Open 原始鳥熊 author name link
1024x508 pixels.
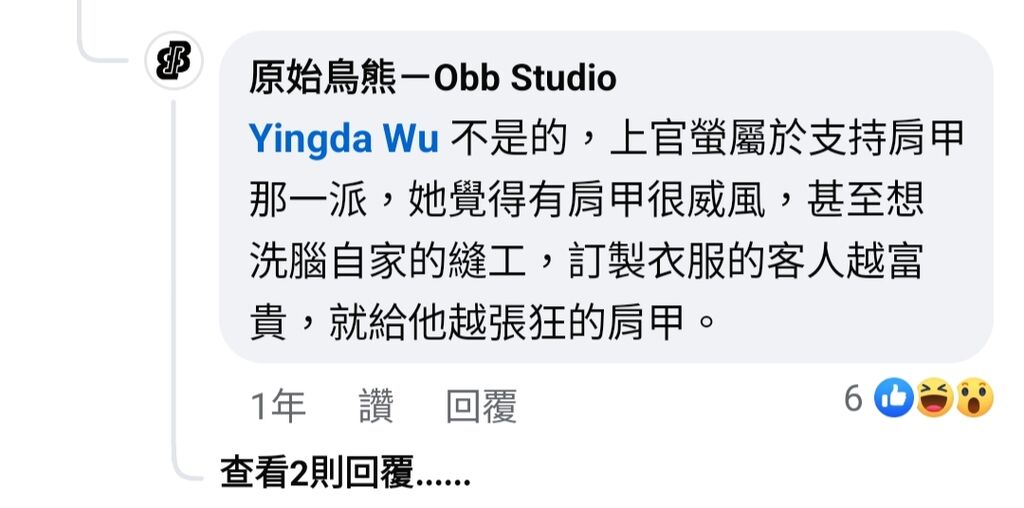(323, 79)
